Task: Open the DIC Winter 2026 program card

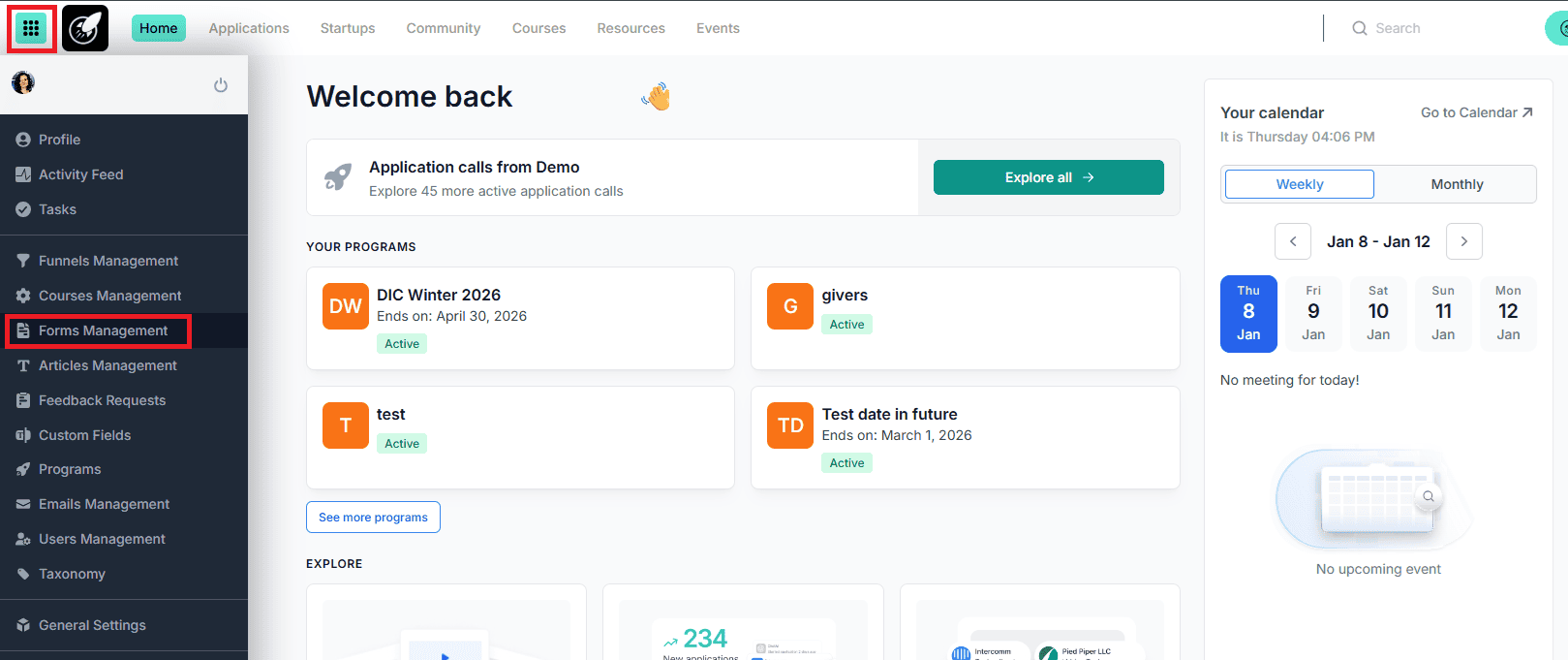Action: 520,318
